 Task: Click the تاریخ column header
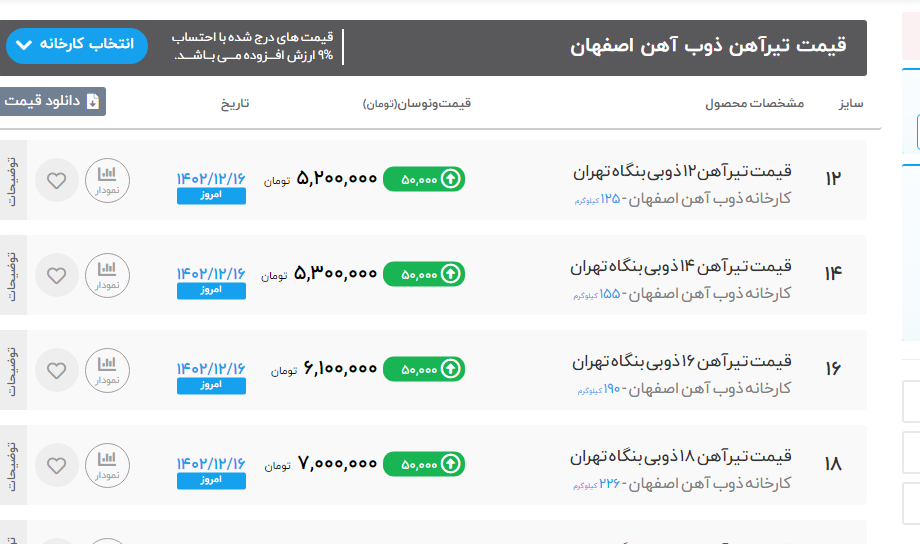point(235,103)
